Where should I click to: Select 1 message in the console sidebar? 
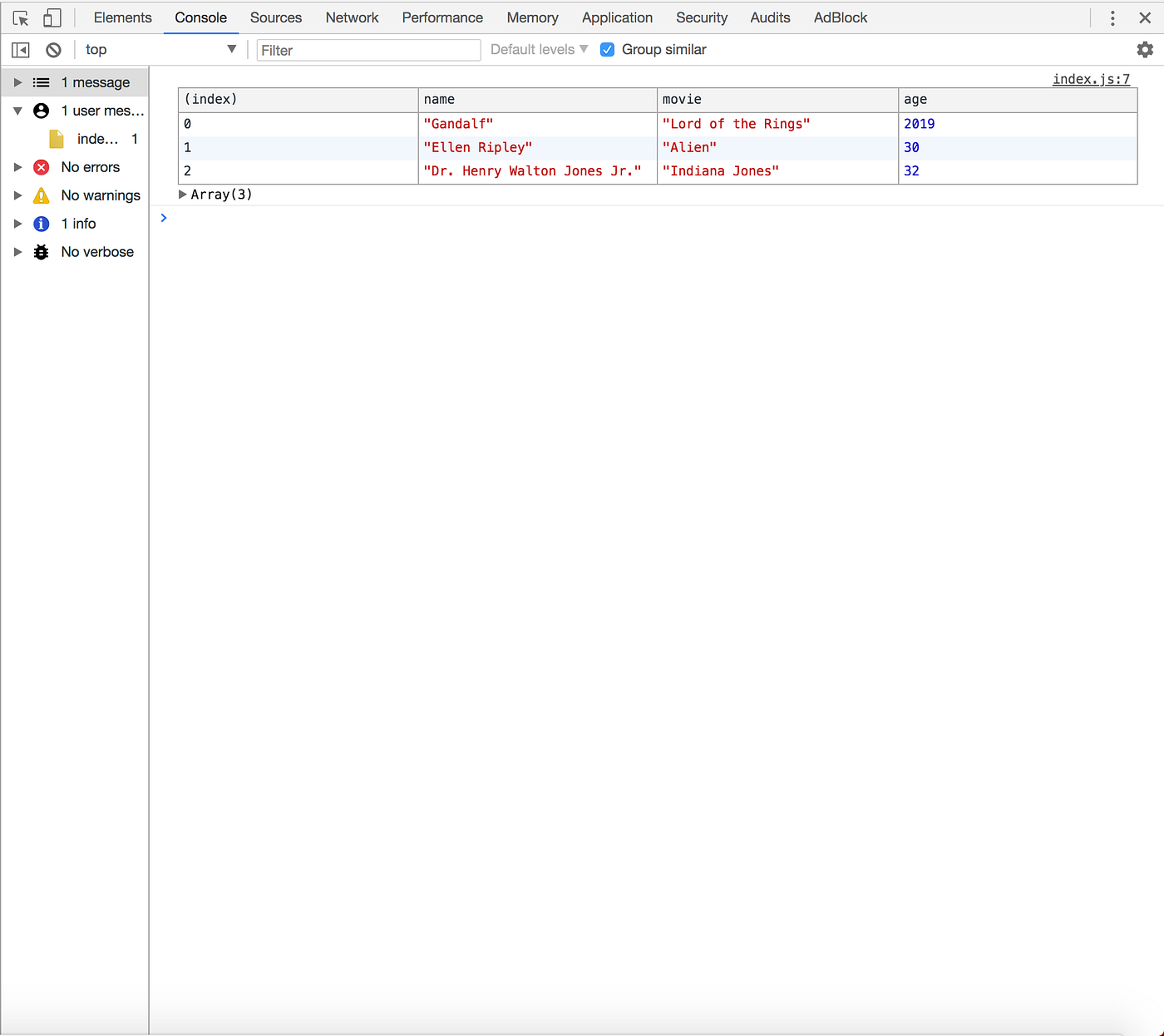coord(96,82)
